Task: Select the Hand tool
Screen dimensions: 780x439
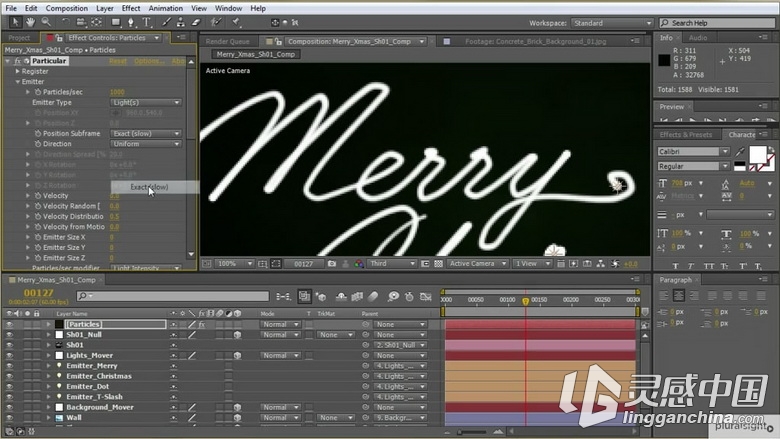Action: (x=31, y=22)
